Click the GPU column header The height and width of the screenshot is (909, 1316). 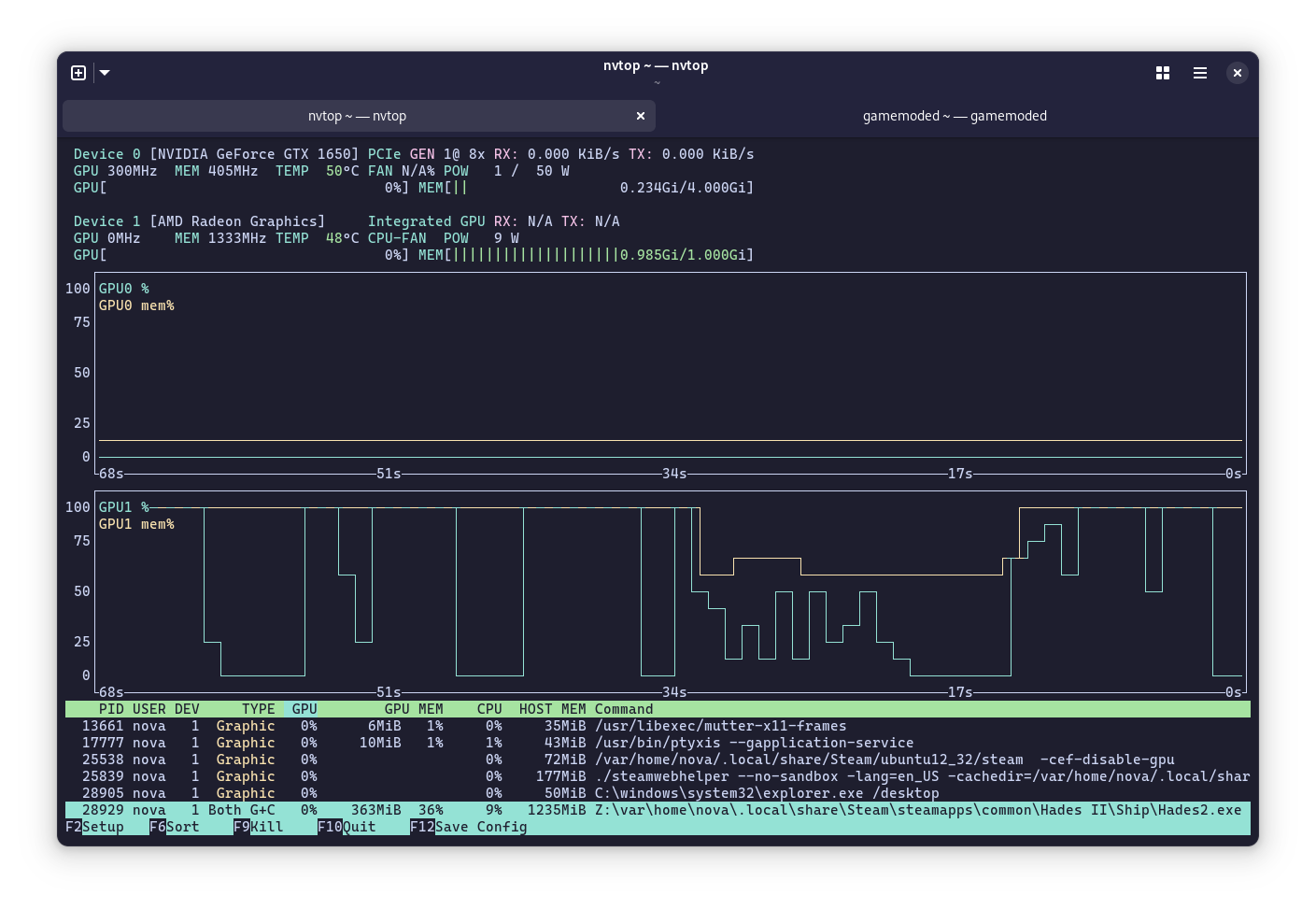(304, 709)
